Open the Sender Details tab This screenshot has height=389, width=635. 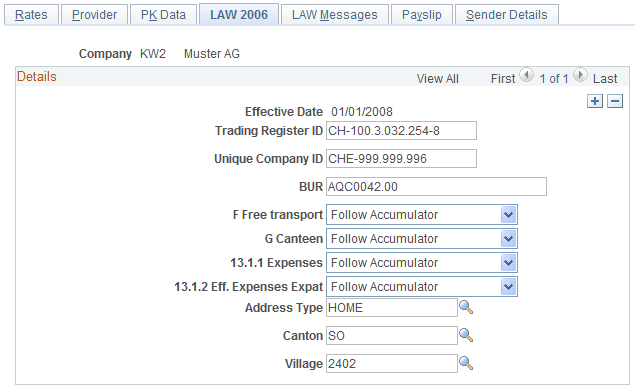point(507,15)
